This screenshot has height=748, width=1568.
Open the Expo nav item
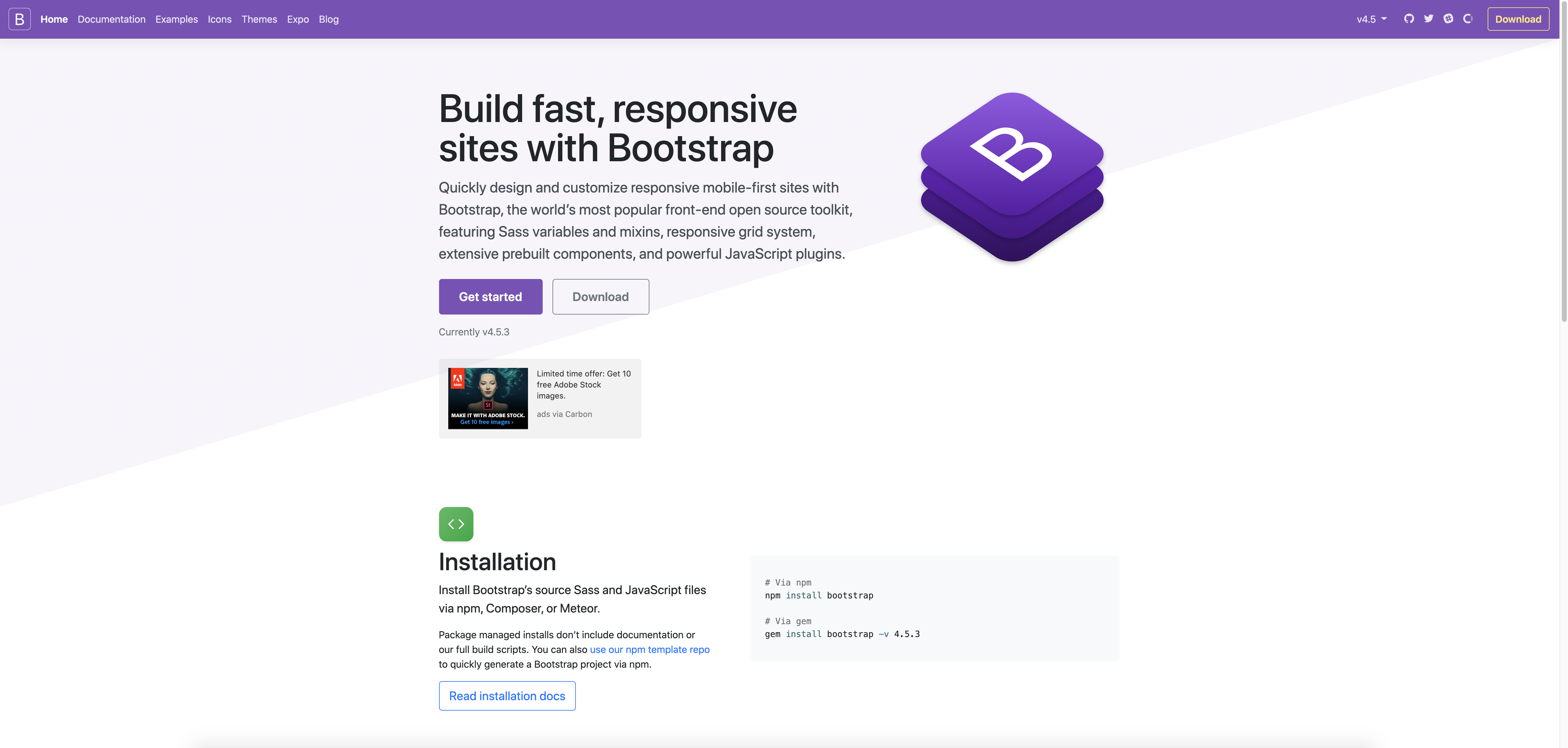[298, 19]
